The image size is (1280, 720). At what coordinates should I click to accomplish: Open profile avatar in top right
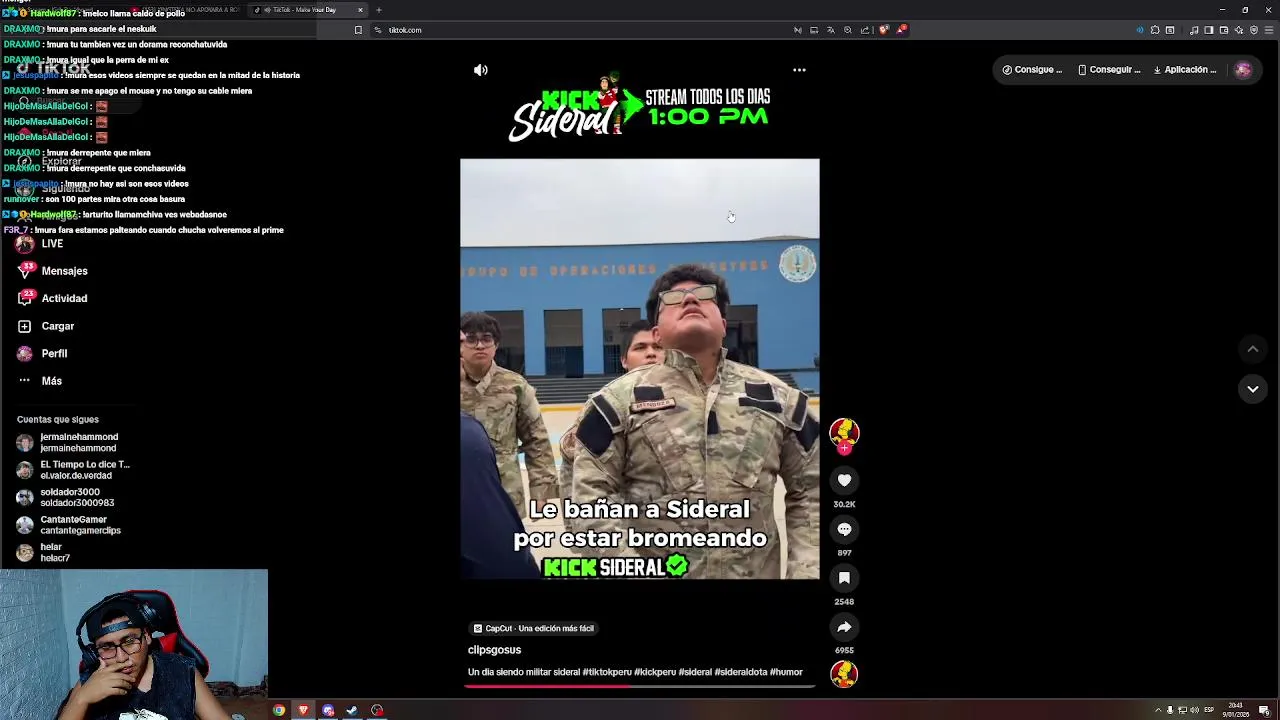coord(1243,70)
